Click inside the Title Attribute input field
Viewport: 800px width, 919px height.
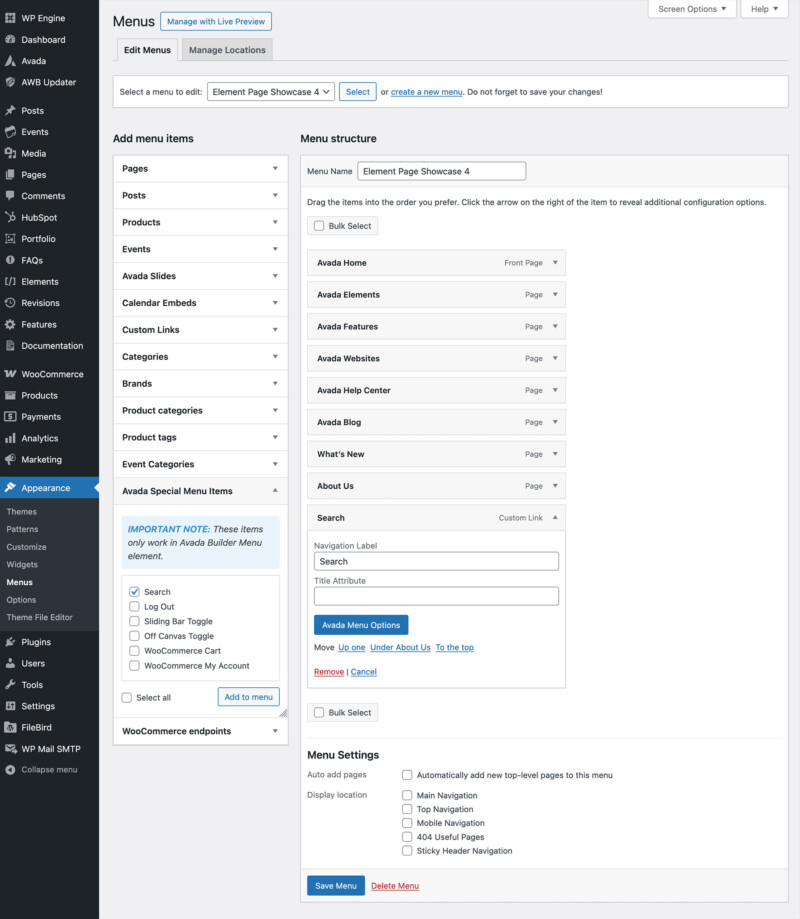pos(436,596)
